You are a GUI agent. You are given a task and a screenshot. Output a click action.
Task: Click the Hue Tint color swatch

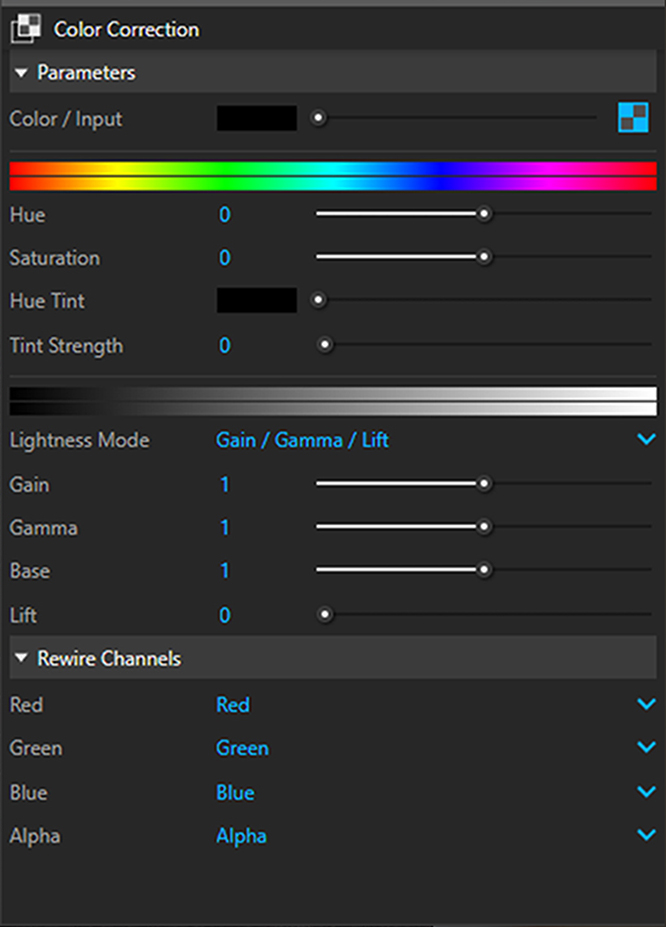coord(256,301)
